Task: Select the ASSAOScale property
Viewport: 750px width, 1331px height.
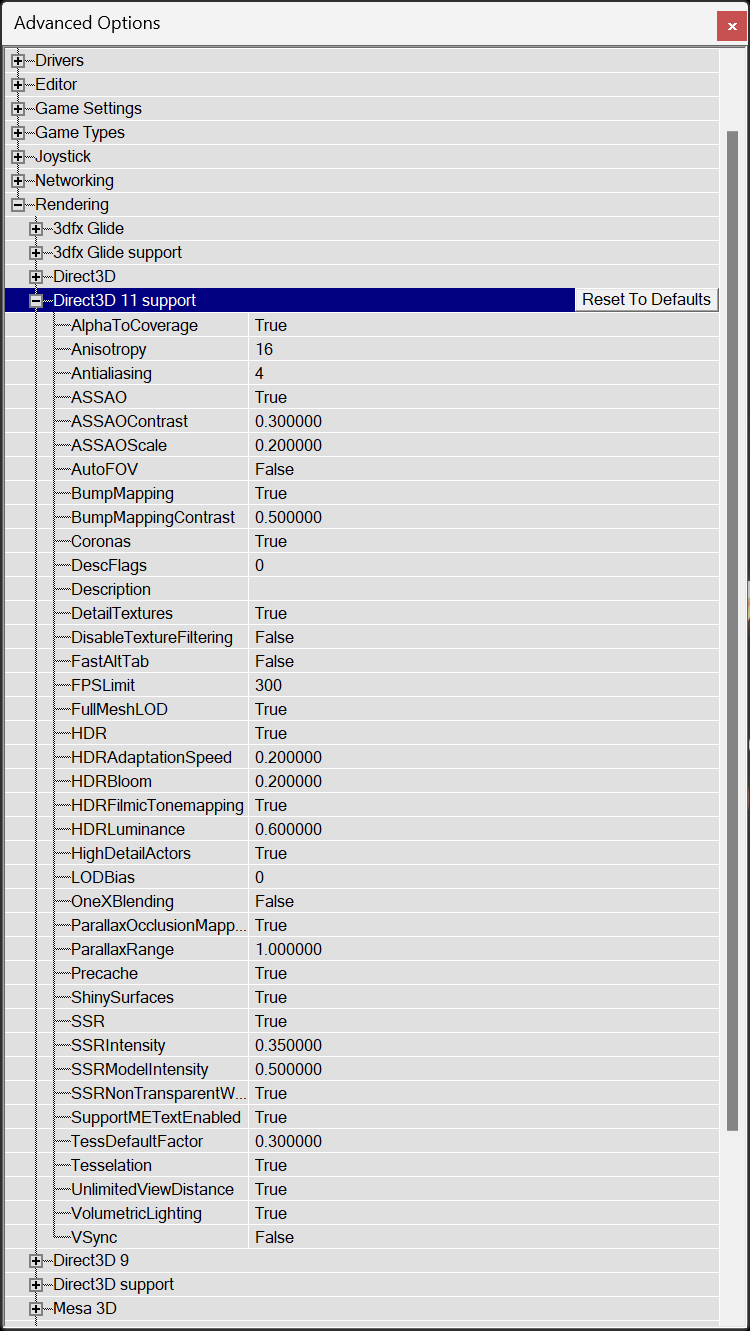Action: point(119,445)
